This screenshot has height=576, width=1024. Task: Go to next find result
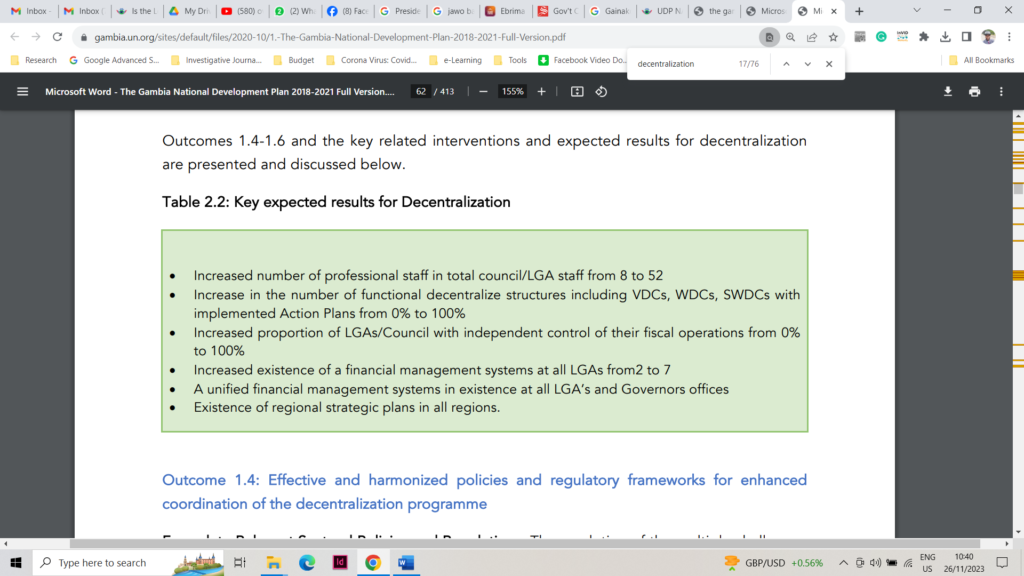807,64
